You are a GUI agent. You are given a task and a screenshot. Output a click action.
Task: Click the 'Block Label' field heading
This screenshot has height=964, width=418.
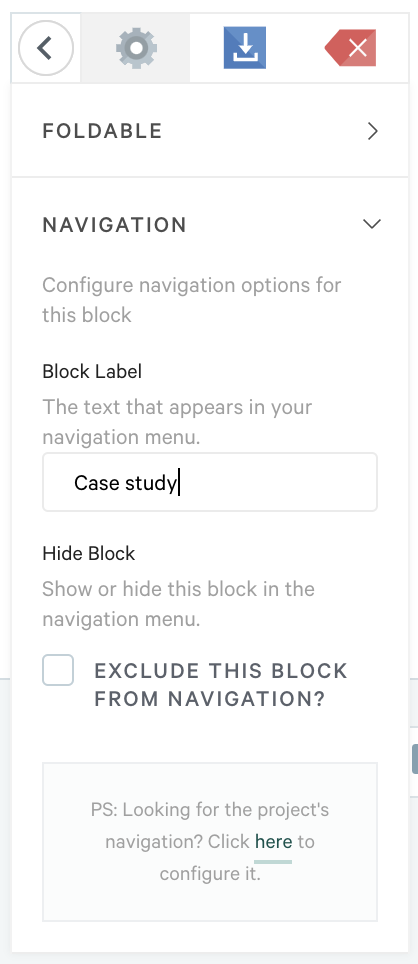92,371
